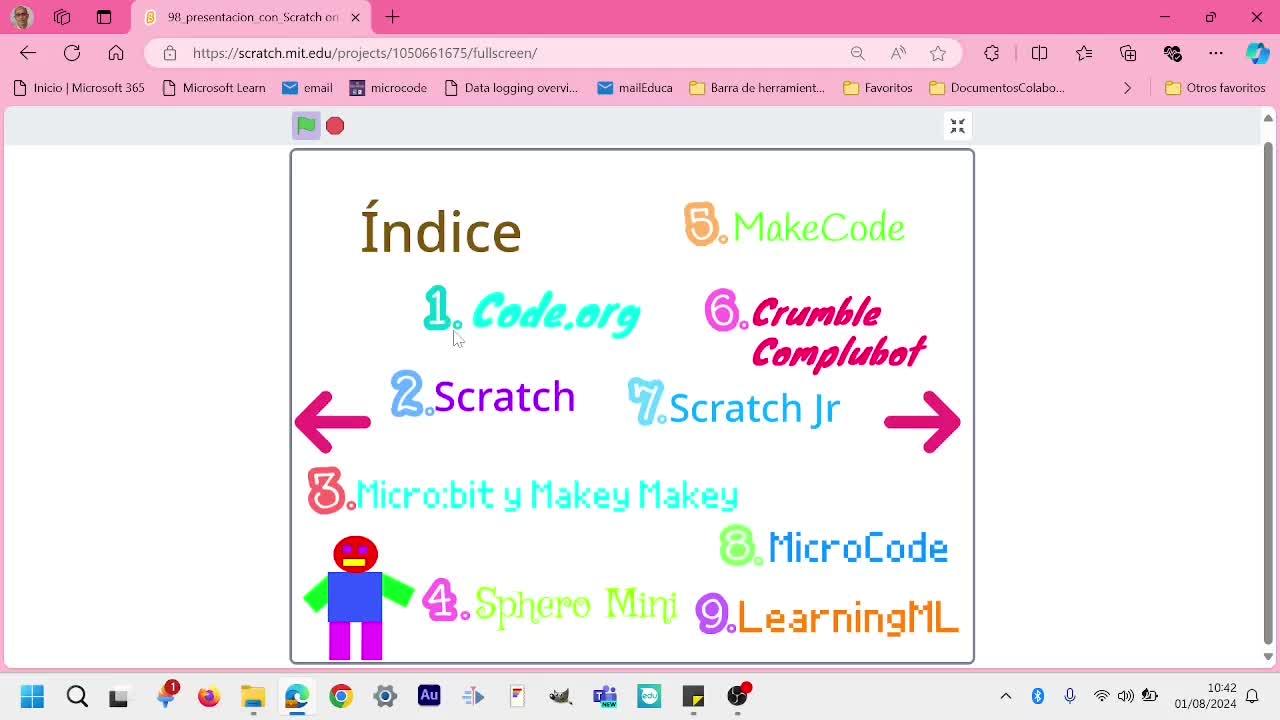Open a new browser tab
This screenshot has height=720, width=1280.
pyautogui.click(x=392, y=17)
